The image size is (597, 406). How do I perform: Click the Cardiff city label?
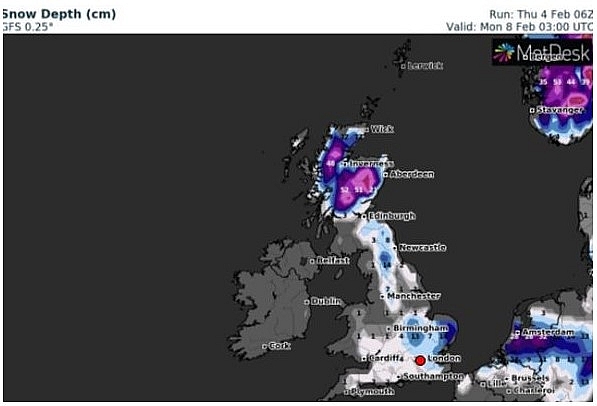click(x=385, y=358)
